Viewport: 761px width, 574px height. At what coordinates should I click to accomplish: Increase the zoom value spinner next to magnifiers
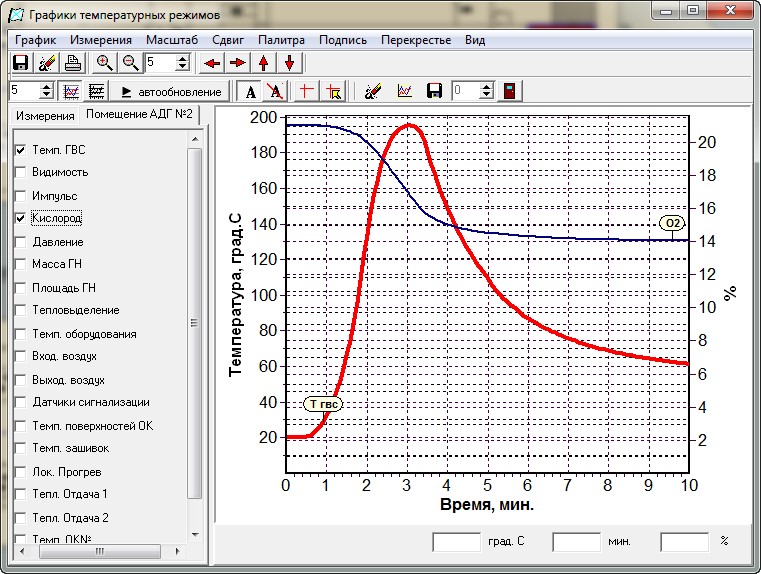click(x=182, y=58)
